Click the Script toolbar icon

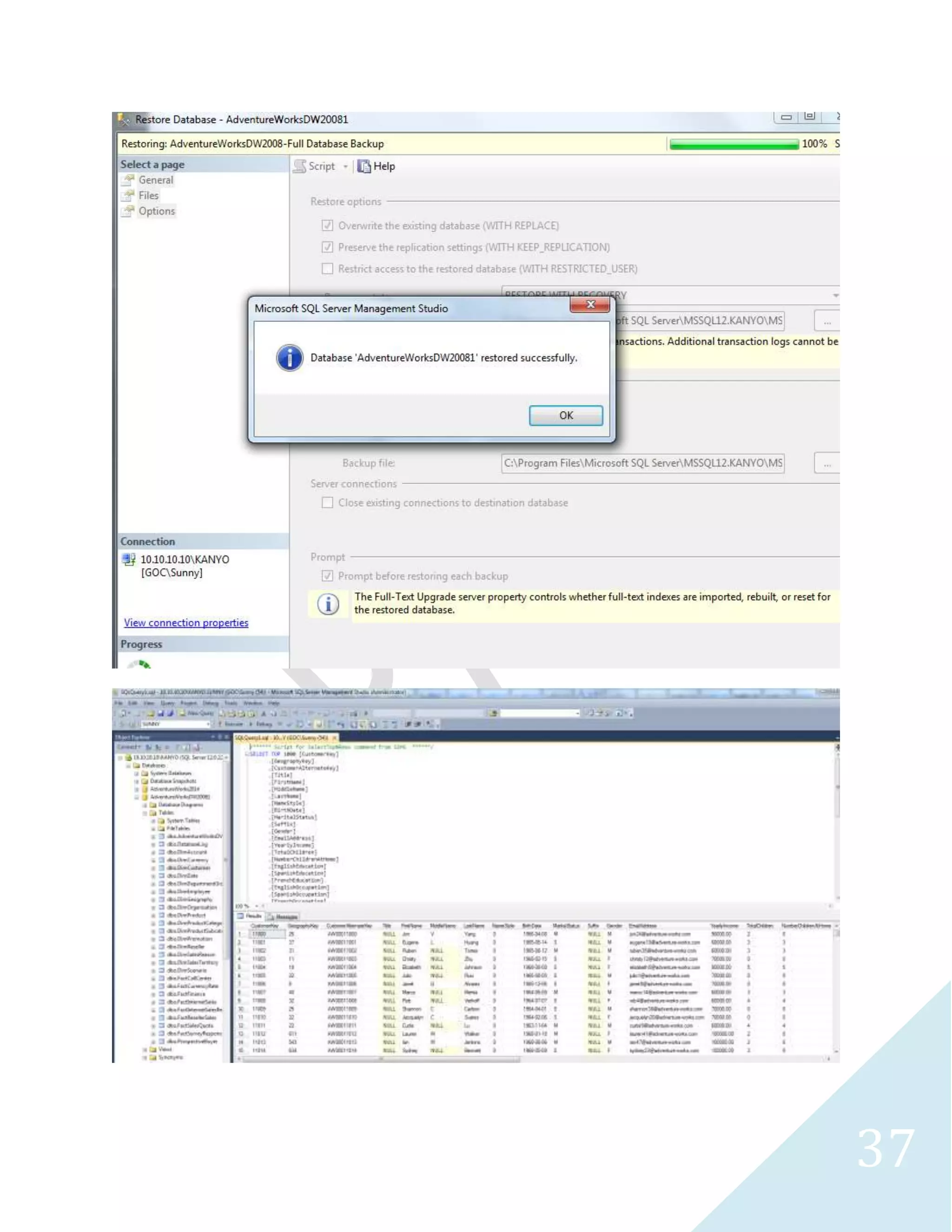point(300,166)
